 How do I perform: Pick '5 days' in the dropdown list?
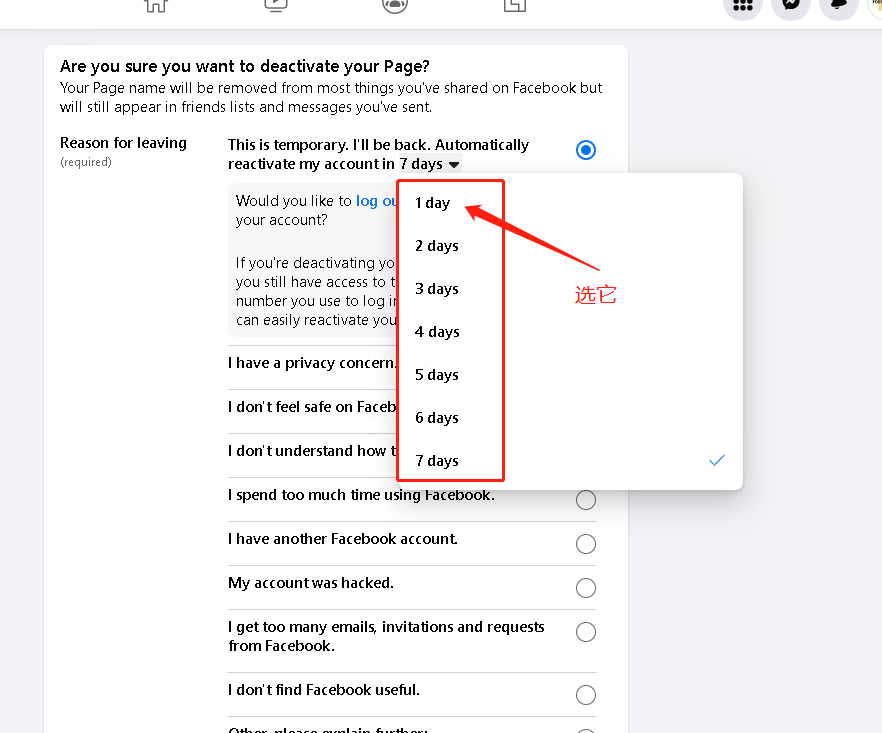tap(437, 375)
